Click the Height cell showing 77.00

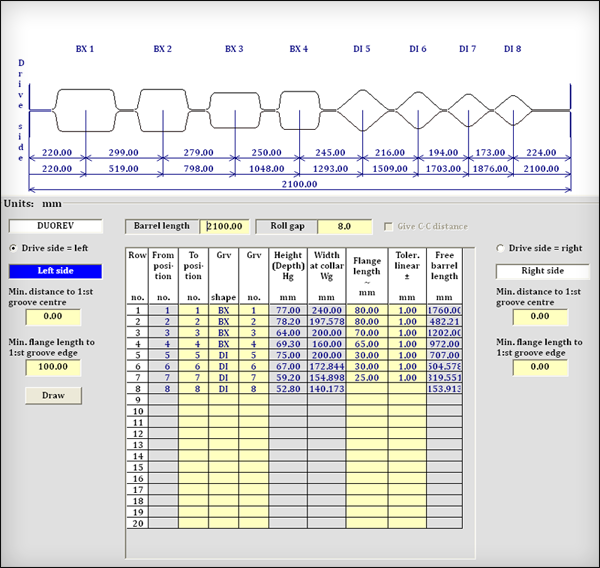(x=288, y=310)
